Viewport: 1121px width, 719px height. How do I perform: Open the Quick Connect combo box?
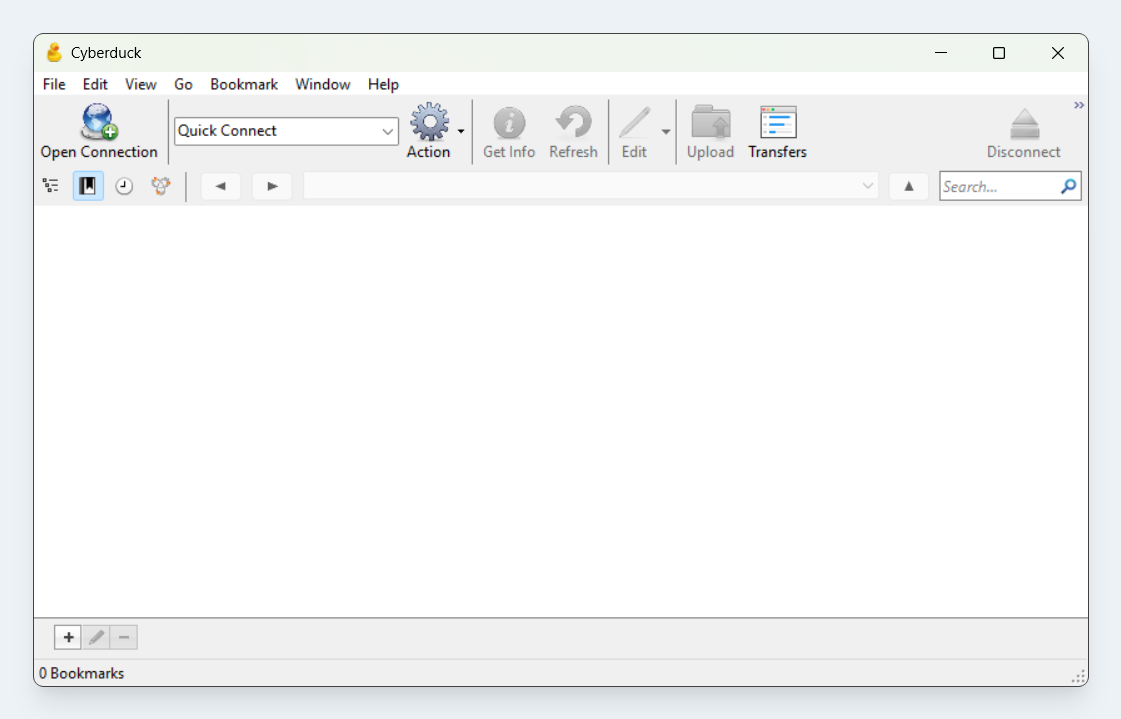click(x=286, y=131)
